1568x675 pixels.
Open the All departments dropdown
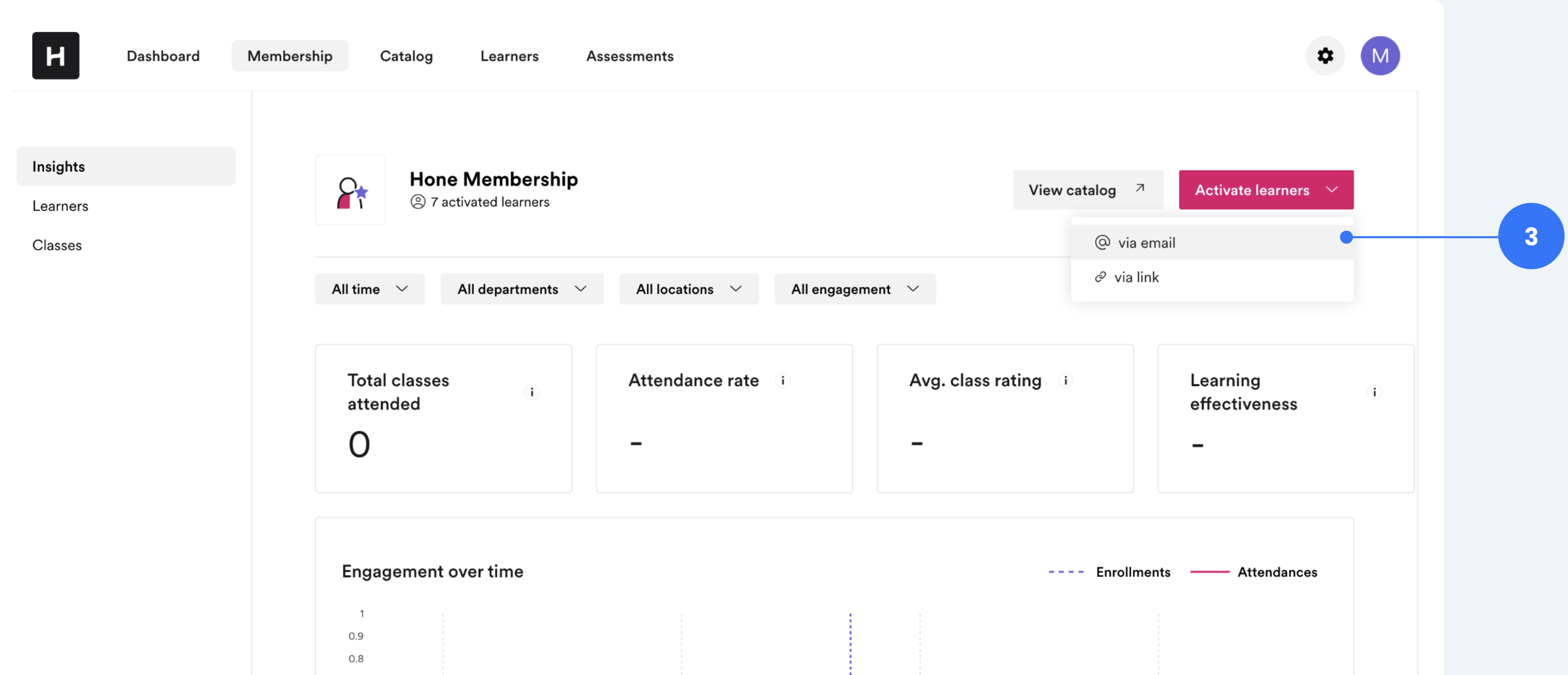[522, 289]
